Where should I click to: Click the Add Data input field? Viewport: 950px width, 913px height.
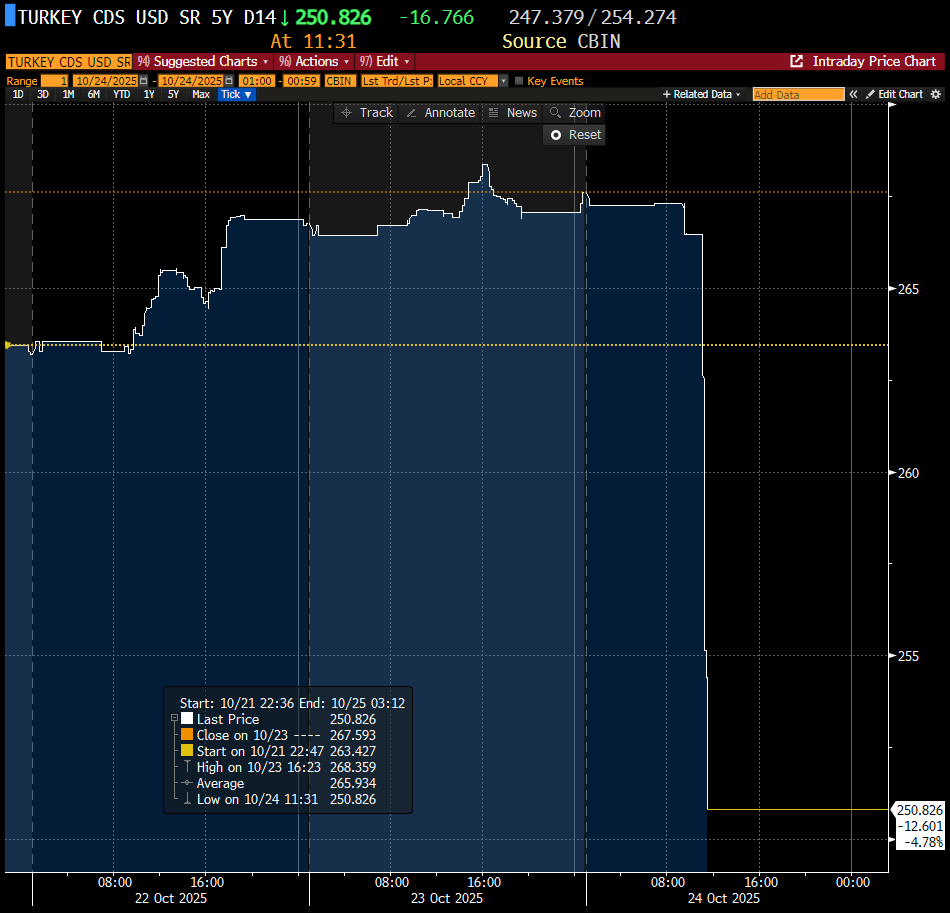[798, 94]
